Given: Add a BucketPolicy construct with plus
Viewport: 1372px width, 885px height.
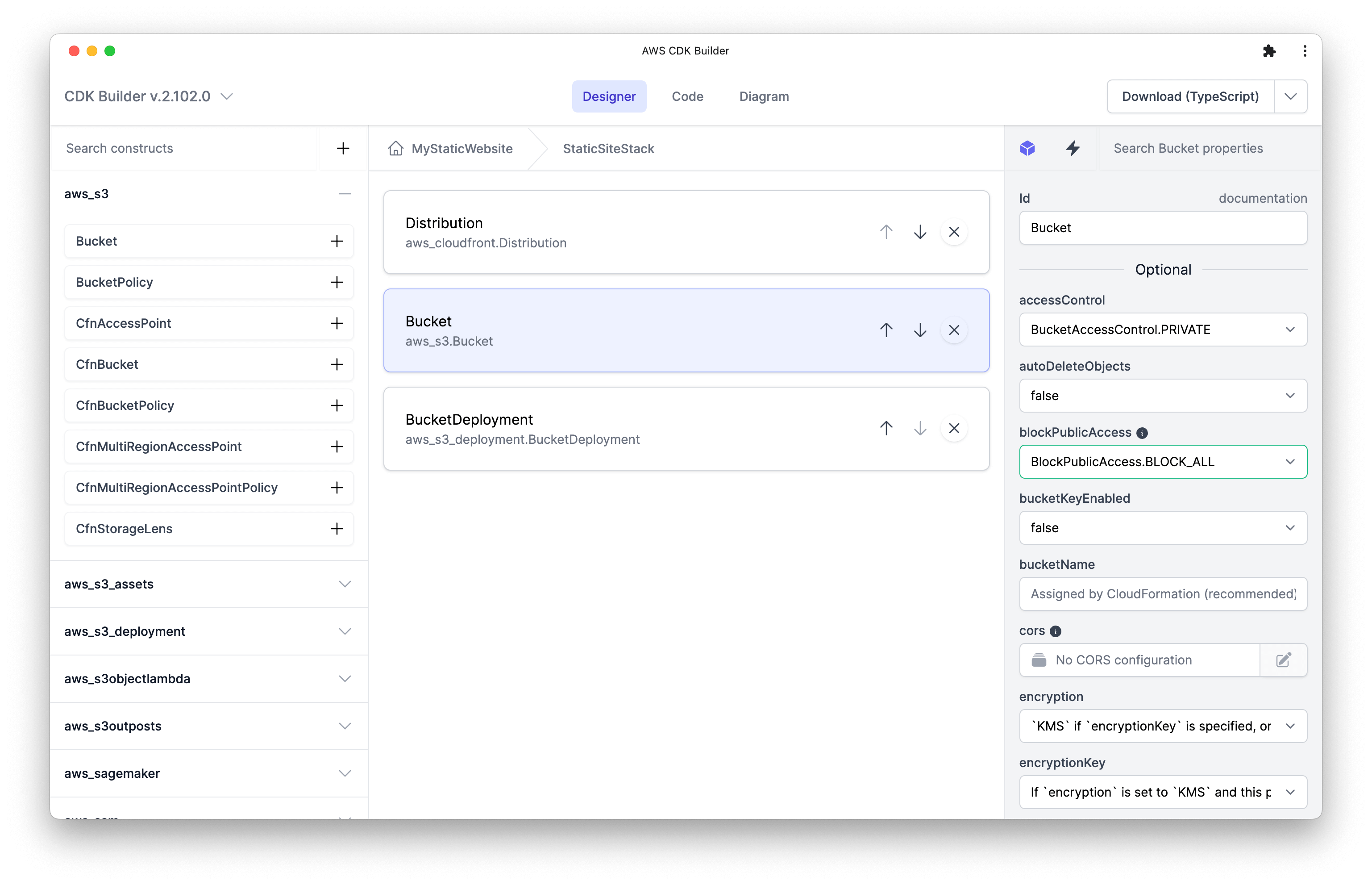Looking at the screenshot, I should (x=337, y=282).
